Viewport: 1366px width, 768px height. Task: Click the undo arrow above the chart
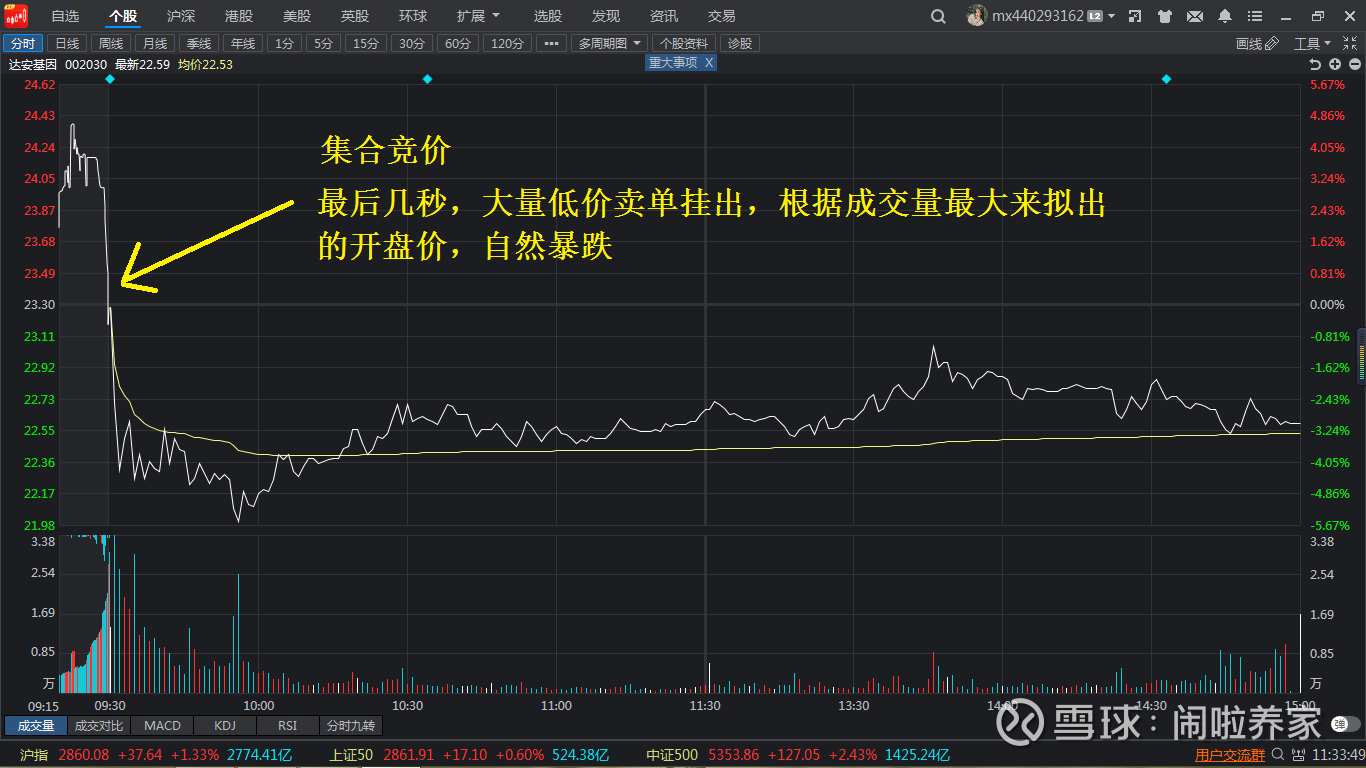tap(1316, 62)
